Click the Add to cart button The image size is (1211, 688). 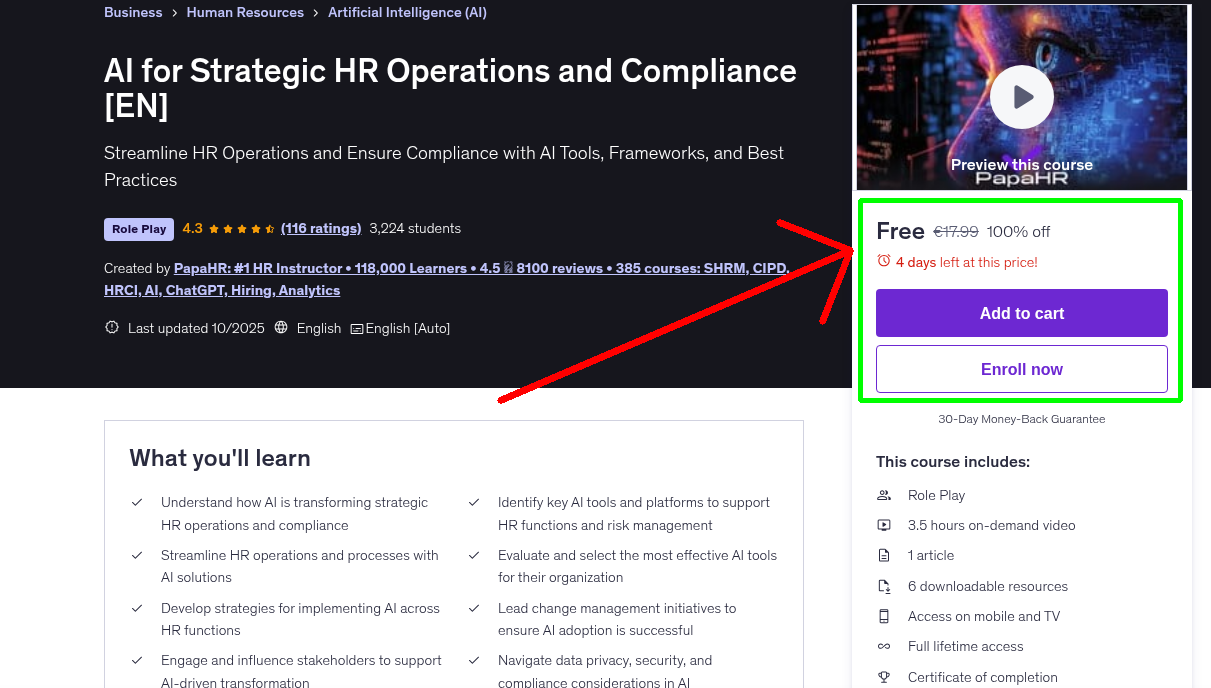(1021, 312)
